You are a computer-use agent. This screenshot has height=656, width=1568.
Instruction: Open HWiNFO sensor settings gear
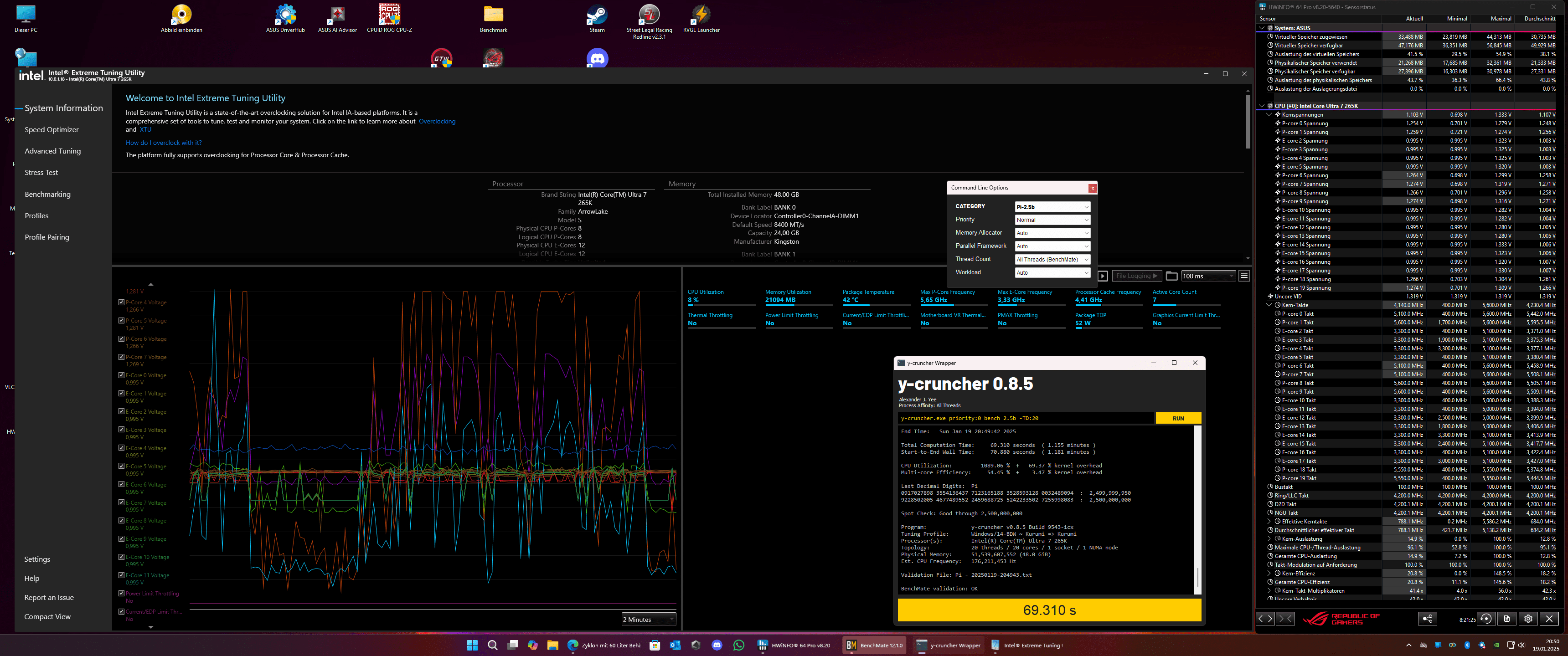pos(1528,618)
